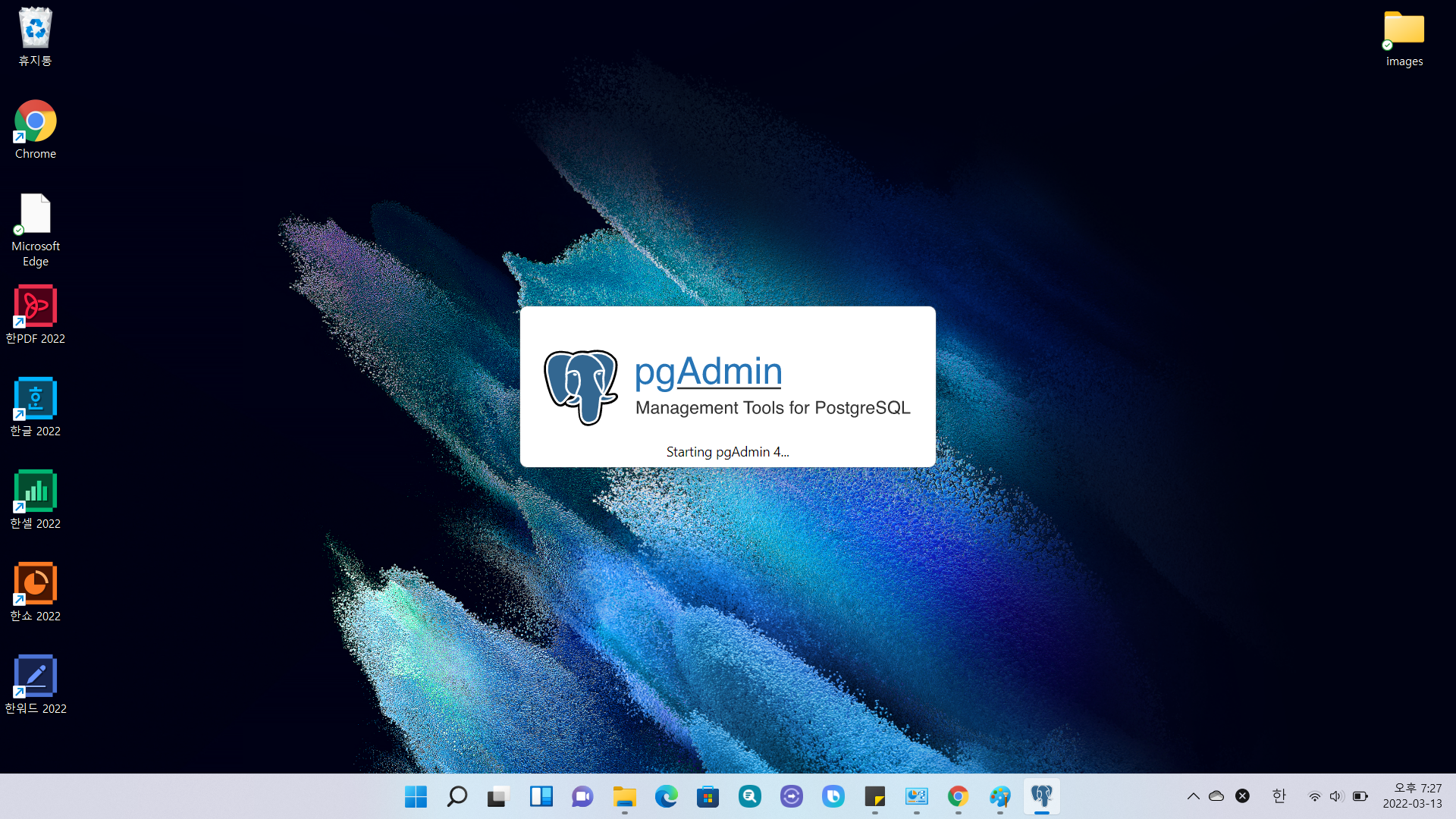Open File Explorer from taskbar
Viewport: 1456px width, 819px height.
pos(624,796)
